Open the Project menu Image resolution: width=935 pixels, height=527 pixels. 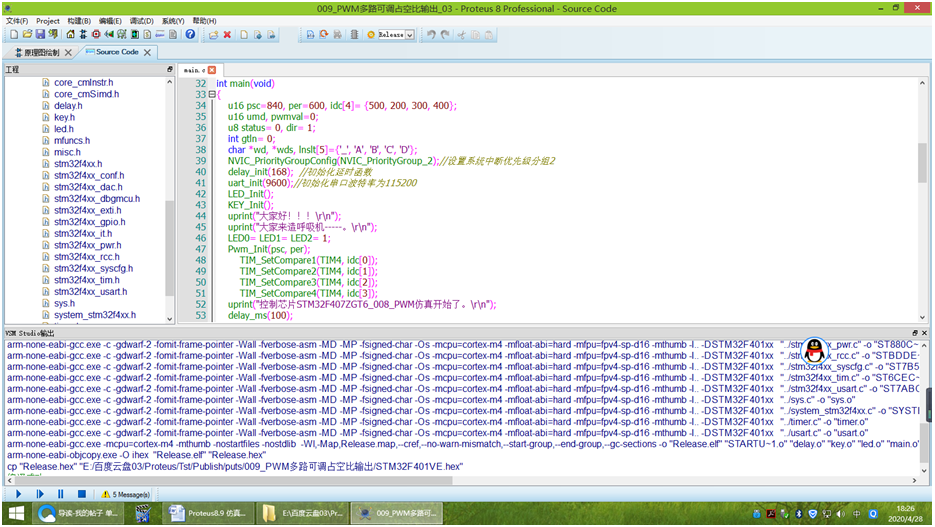click(x=48, y=21)
